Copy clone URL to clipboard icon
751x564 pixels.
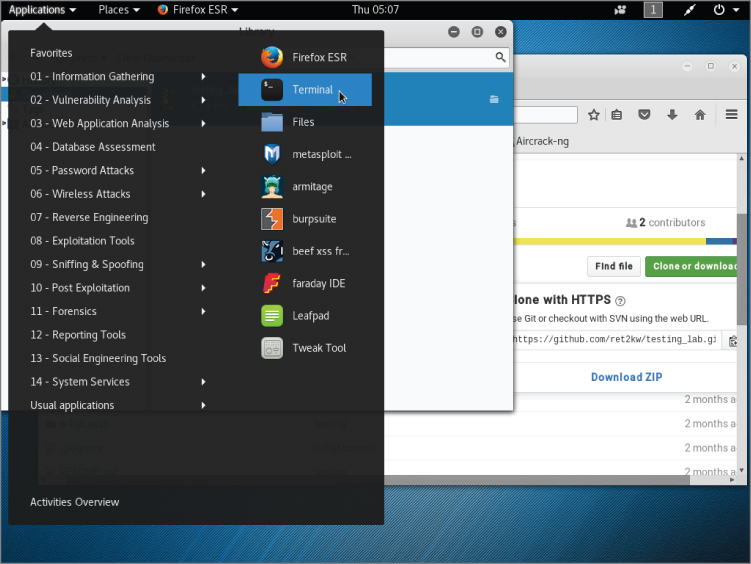pyautogui.click(x=733, y=341)
